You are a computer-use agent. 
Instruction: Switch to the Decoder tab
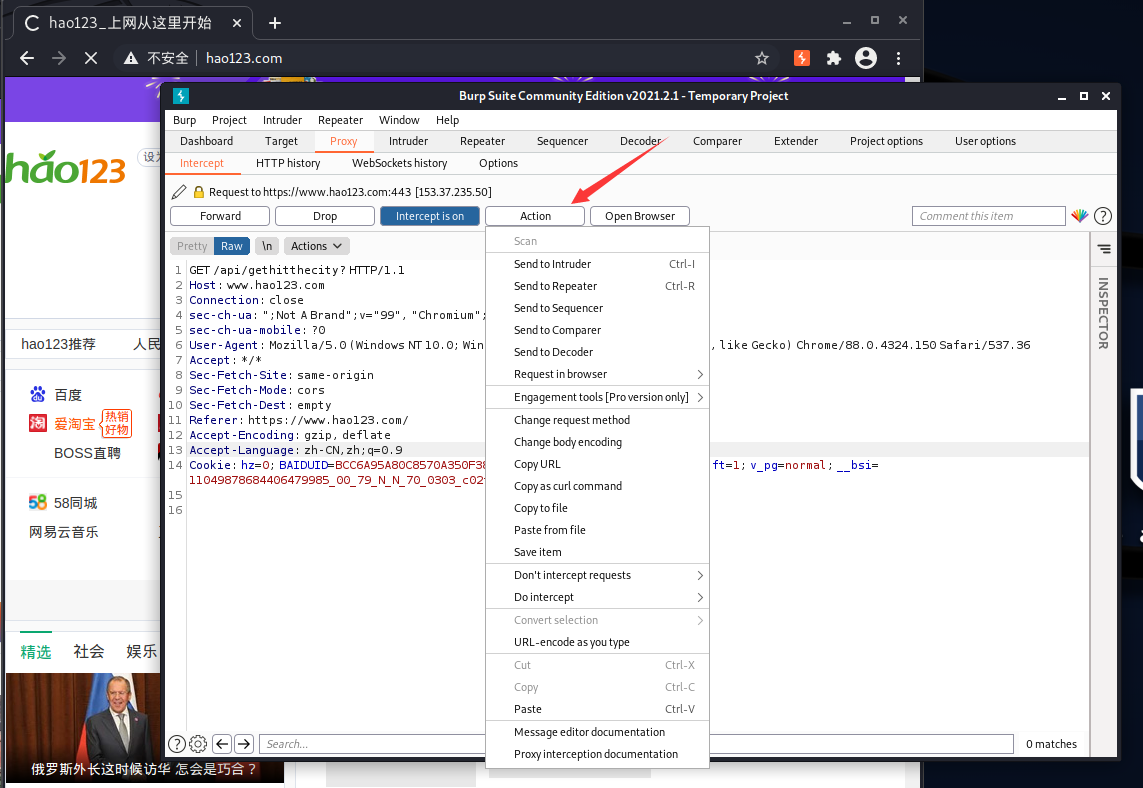pos(640,141)
